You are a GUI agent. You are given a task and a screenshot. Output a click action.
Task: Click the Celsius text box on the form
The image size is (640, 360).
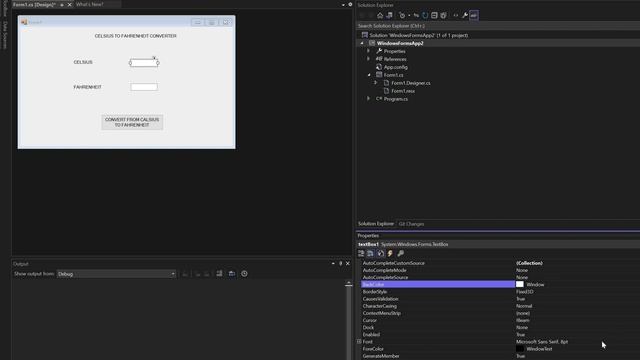pos(144,63)
